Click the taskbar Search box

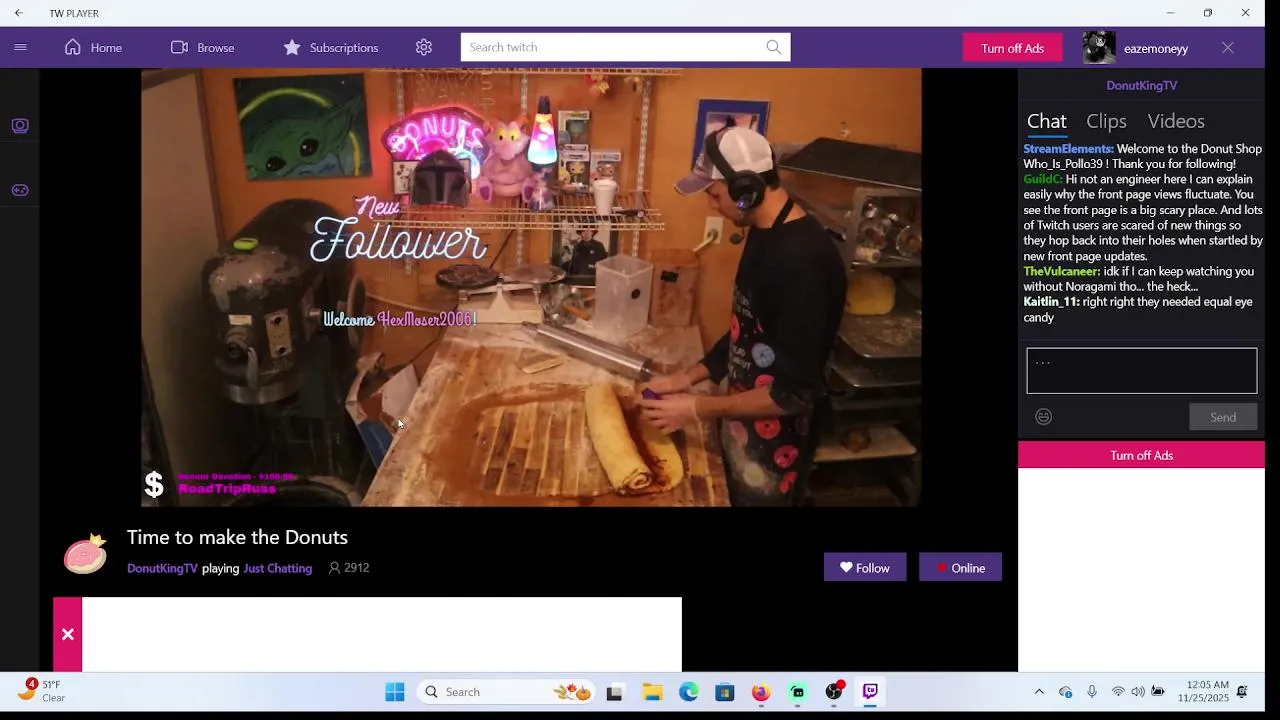[506, 692]
